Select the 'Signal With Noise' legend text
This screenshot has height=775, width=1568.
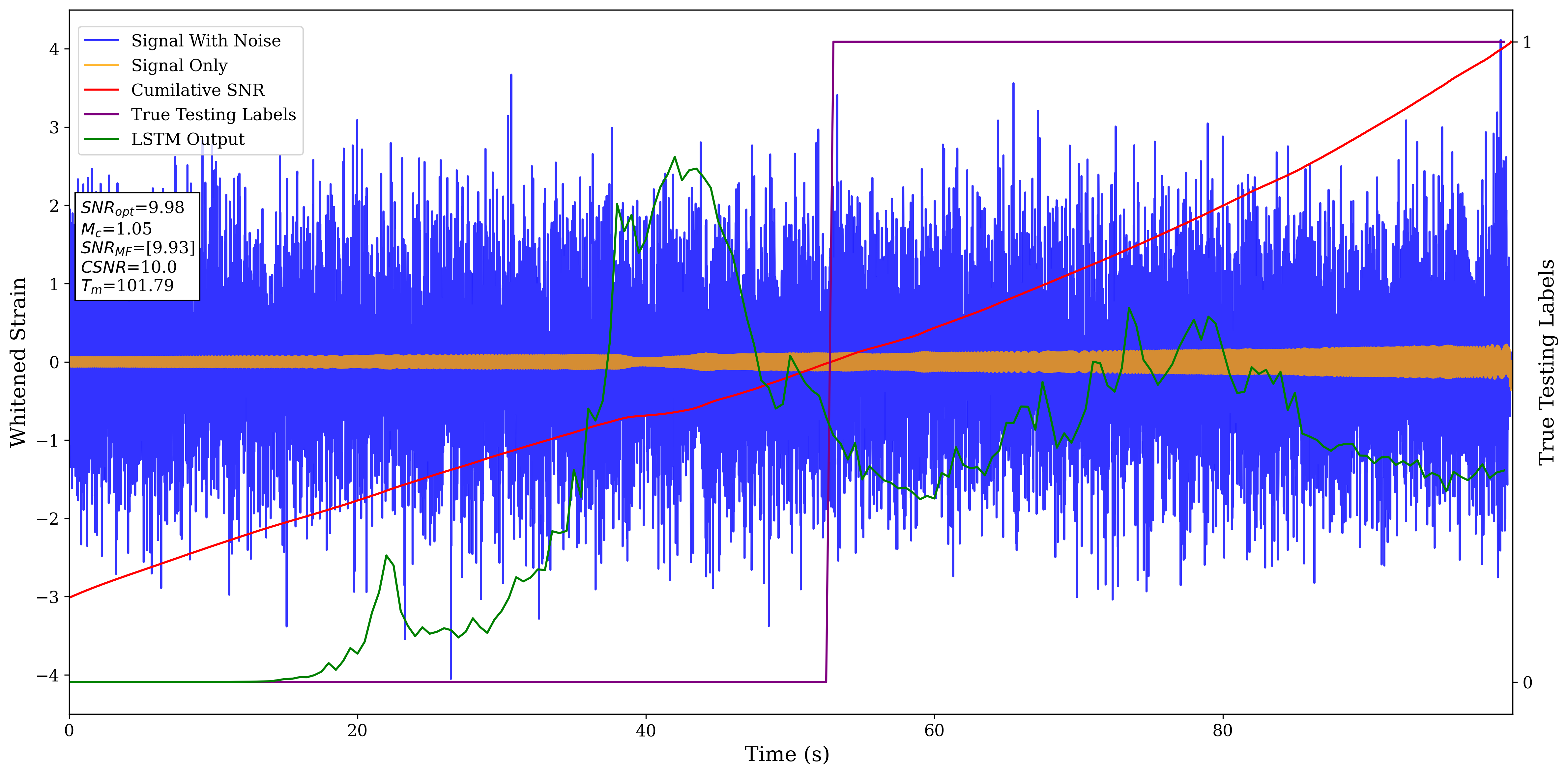pos(206,41)
